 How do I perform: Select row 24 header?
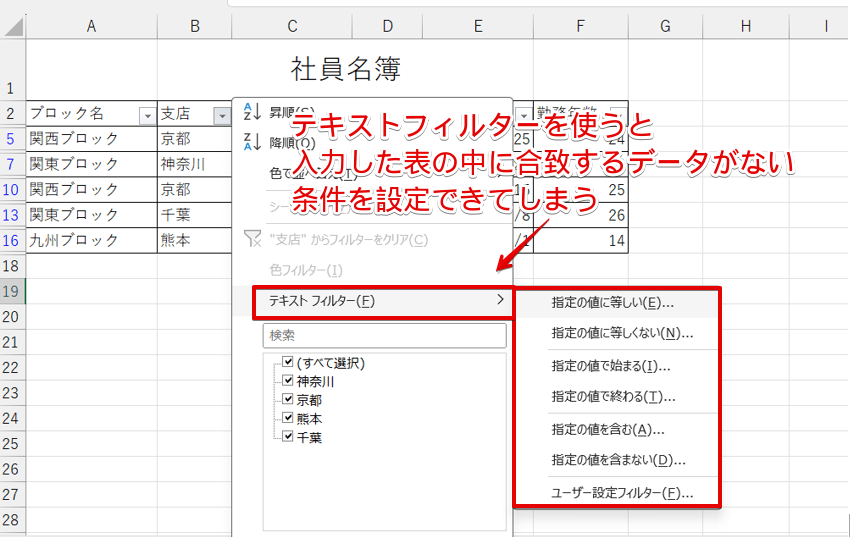[11, 418]
